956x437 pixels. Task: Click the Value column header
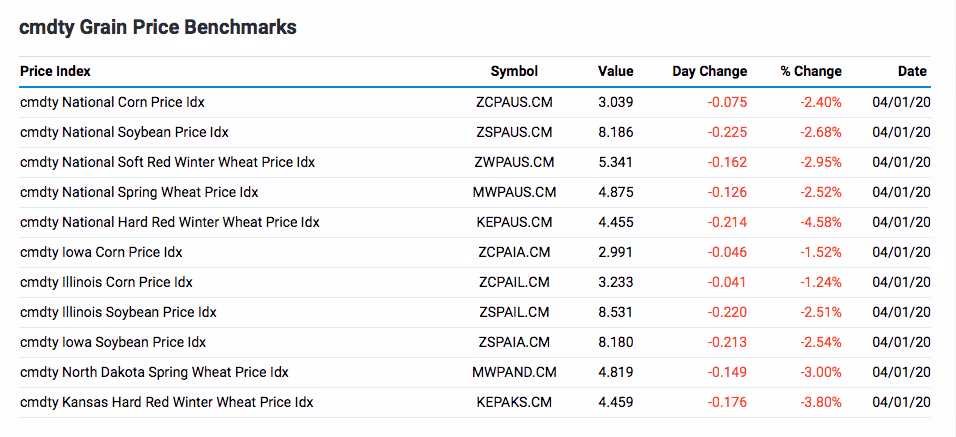(616, 71)
